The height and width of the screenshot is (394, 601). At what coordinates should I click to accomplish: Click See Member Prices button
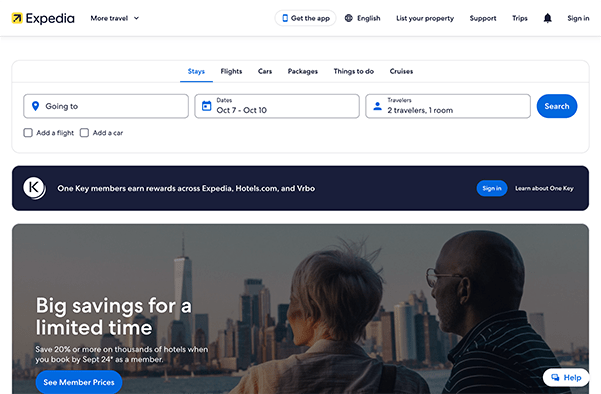click(x=79, y=382)
